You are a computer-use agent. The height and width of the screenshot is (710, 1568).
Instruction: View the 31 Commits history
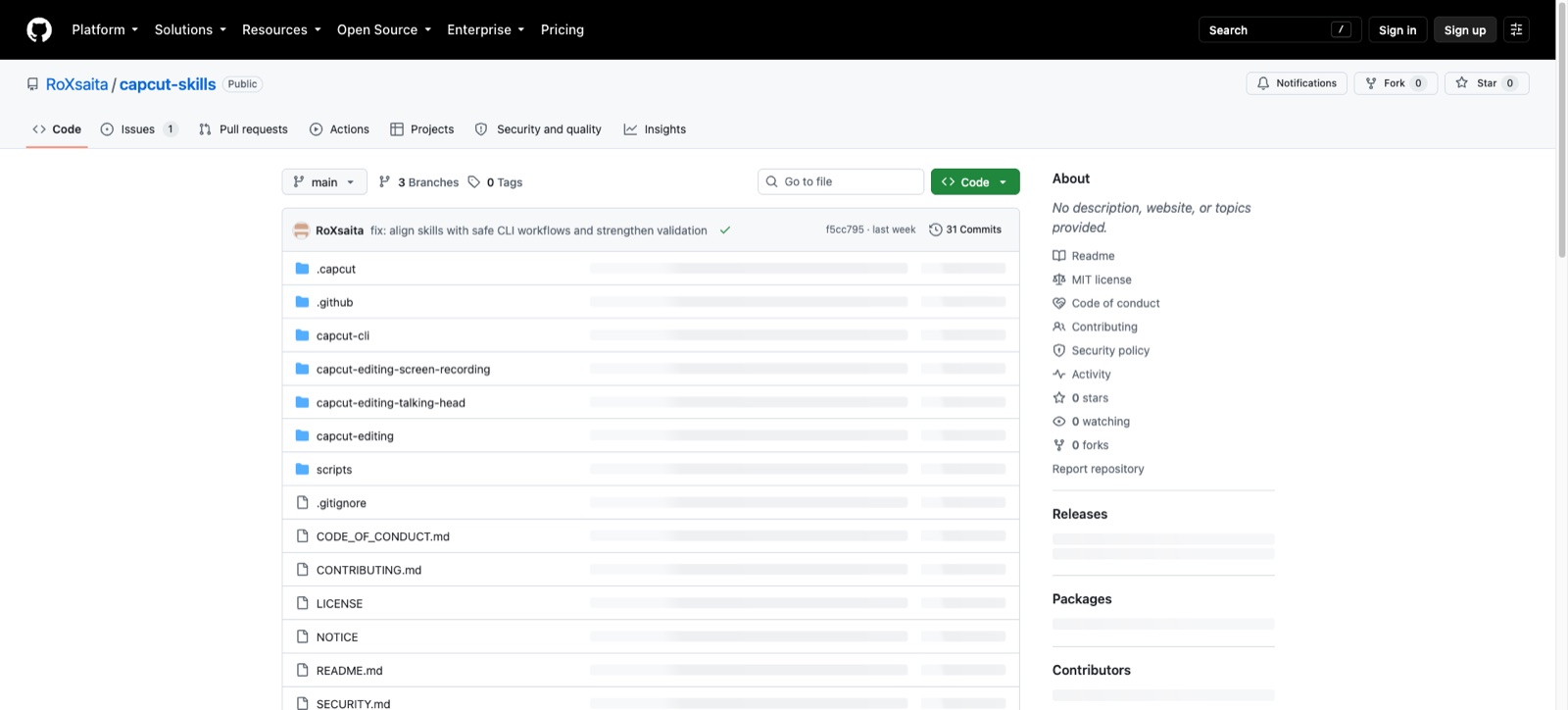click(965, 229)
